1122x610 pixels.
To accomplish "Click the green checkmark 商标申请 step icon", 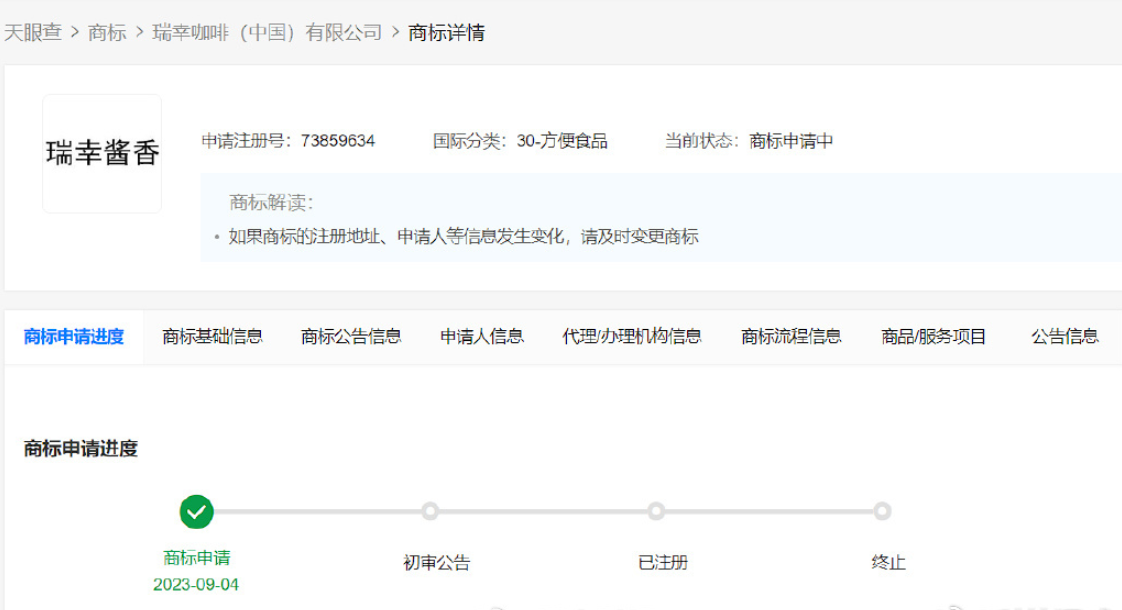I will tap(196, 512).
